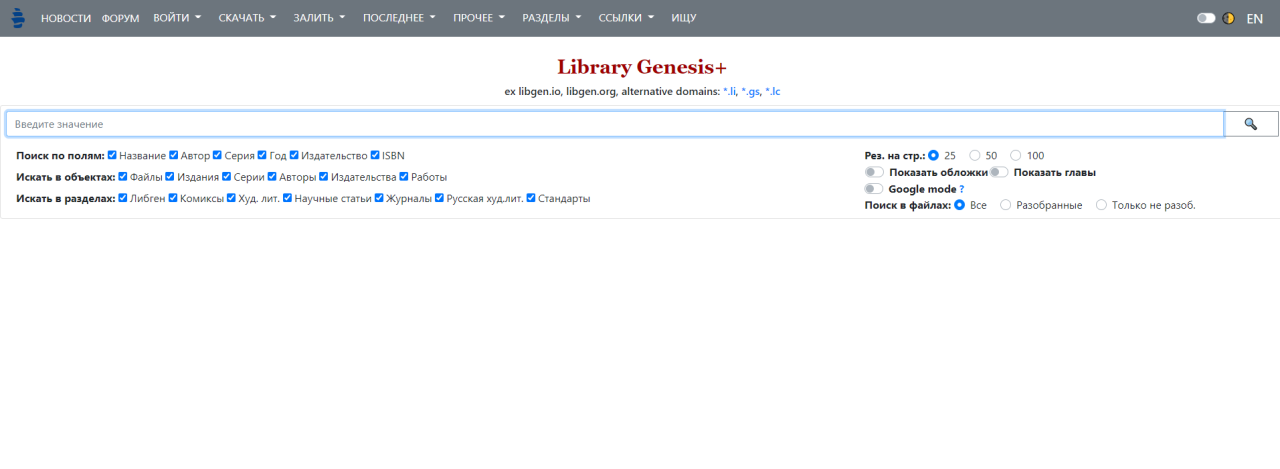This screenshot has width=1280, height=469.
Task: Toggle the theme switch in navbar
Action: (1206, 18)
